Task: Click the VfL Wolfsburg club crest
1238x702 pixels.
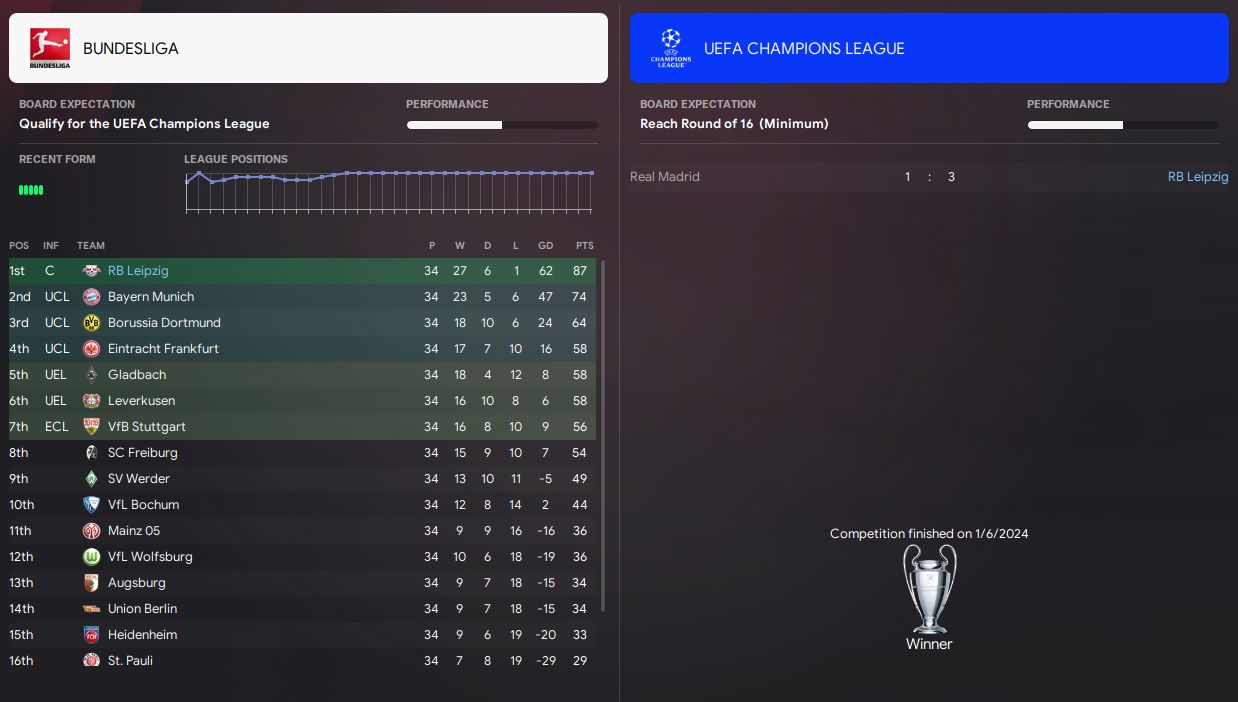Action: point(91,557)
